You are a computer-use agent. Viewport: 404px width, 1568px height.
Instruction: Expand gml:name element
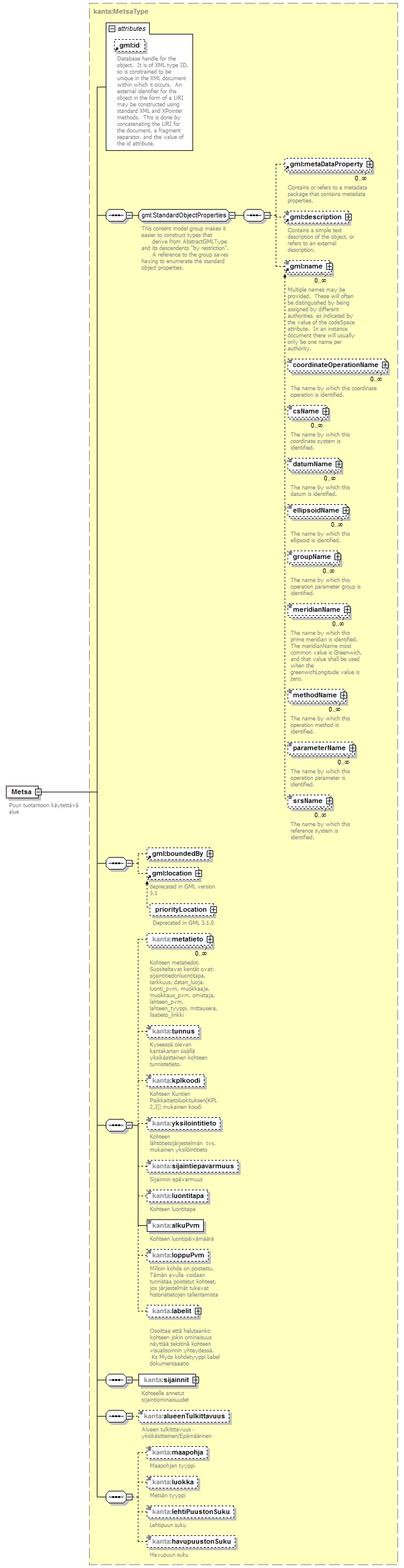pyautogui.click(x=329, y=267)
